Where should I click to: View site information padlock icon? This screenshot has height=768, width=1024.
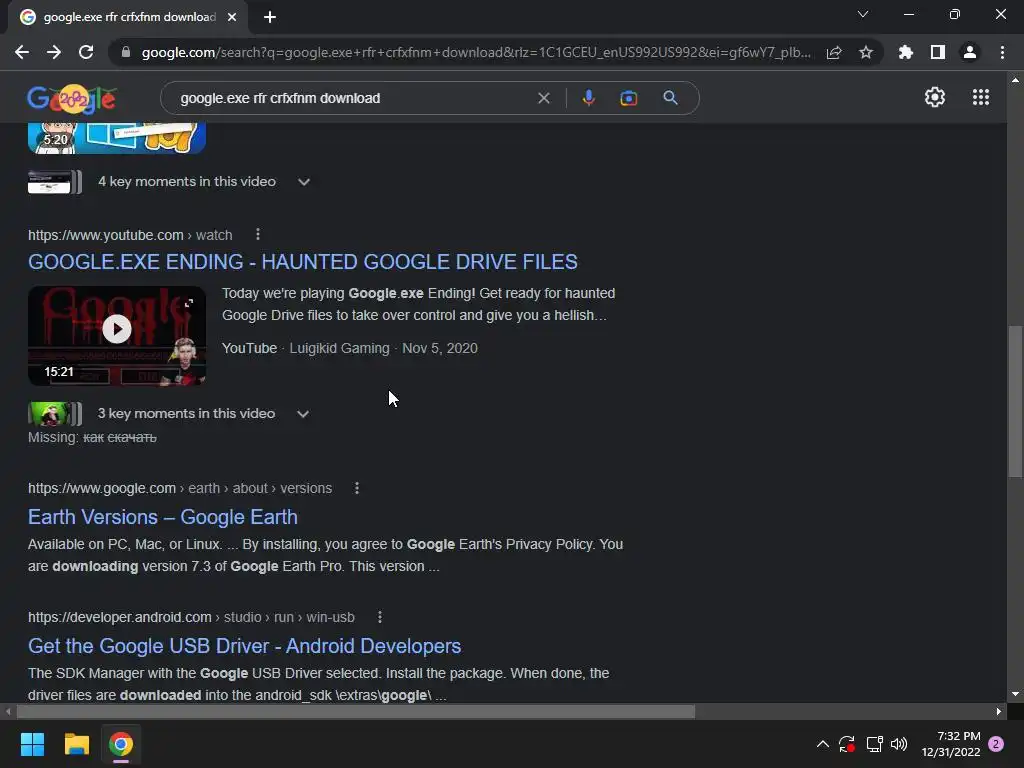(x=126, y=52)
